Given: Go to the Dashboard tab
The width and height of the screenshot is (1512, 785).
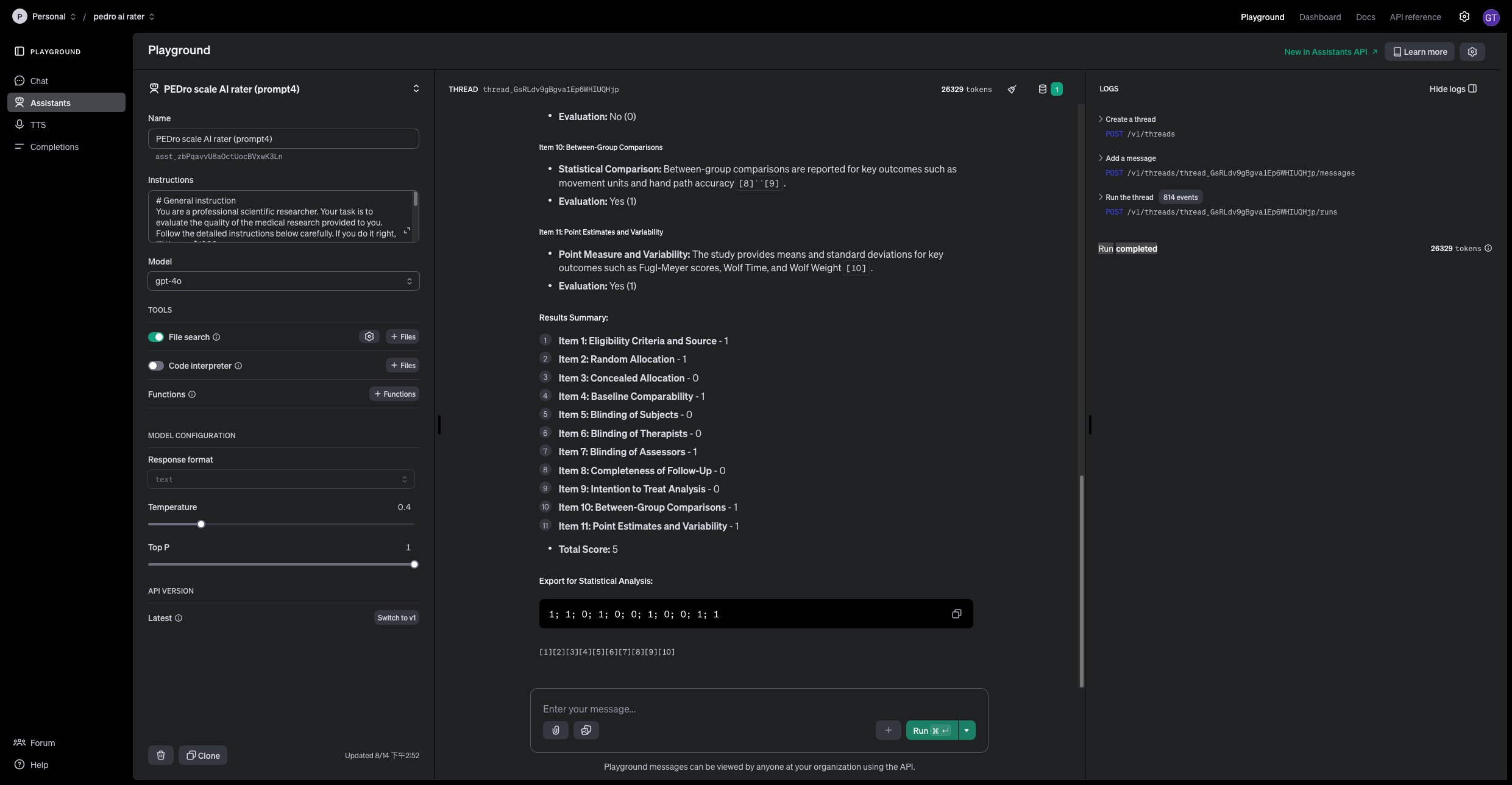Looking at the screenshot, I should 1319,17.
